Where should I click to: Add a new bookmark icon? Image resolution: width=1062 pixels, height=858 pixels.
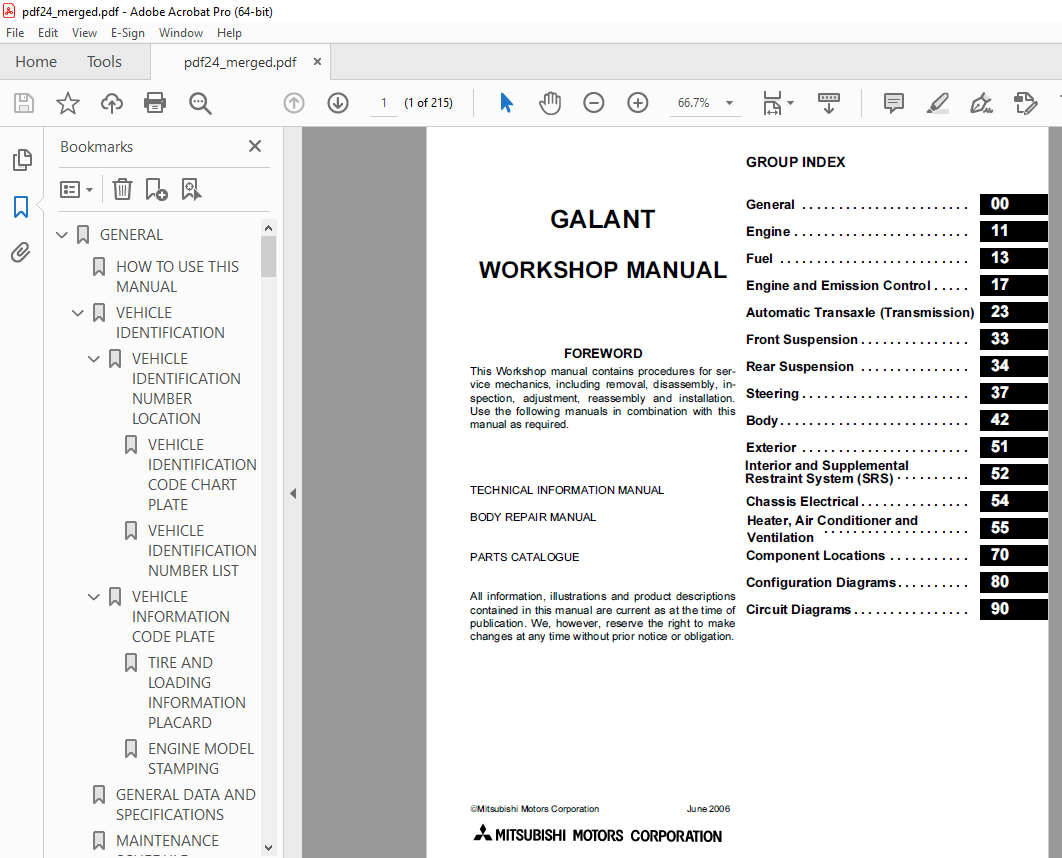point(156,189)
